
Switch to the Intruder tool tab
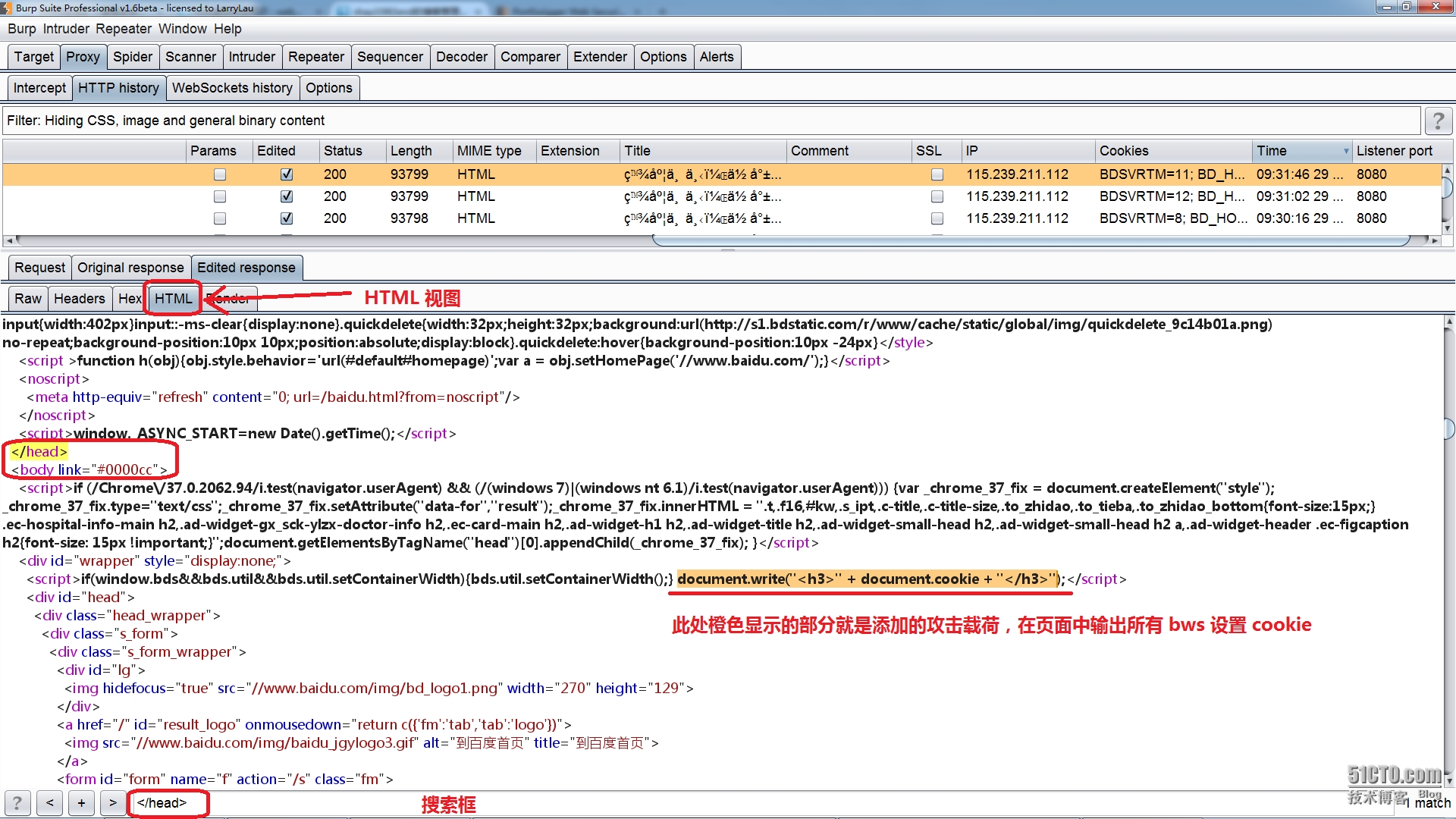[x=252, y=57]
